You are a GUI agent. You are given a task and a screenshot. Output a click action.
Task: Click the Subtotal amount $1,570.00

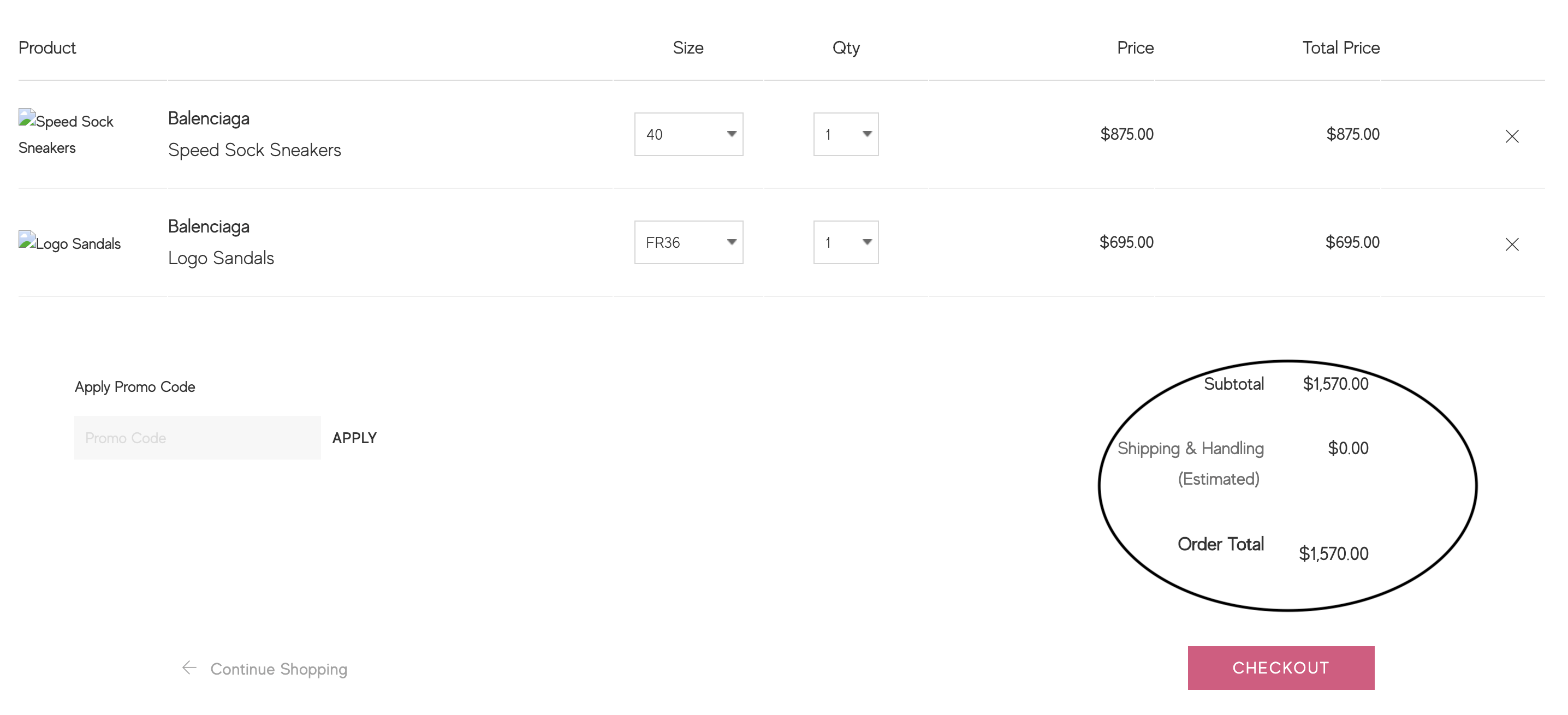(x=1335, y=383)
